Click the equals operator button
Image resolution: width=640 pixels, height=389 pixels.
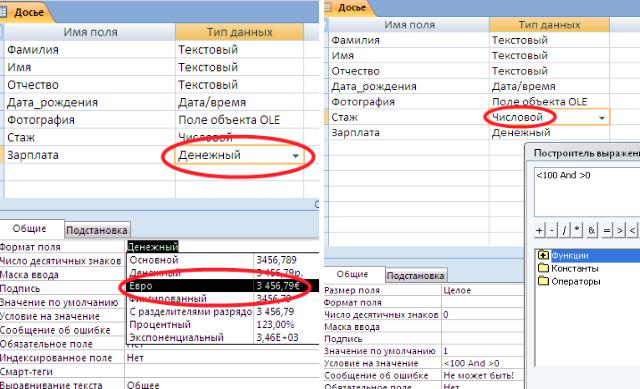pyautogui.click(x=607, y=231)
